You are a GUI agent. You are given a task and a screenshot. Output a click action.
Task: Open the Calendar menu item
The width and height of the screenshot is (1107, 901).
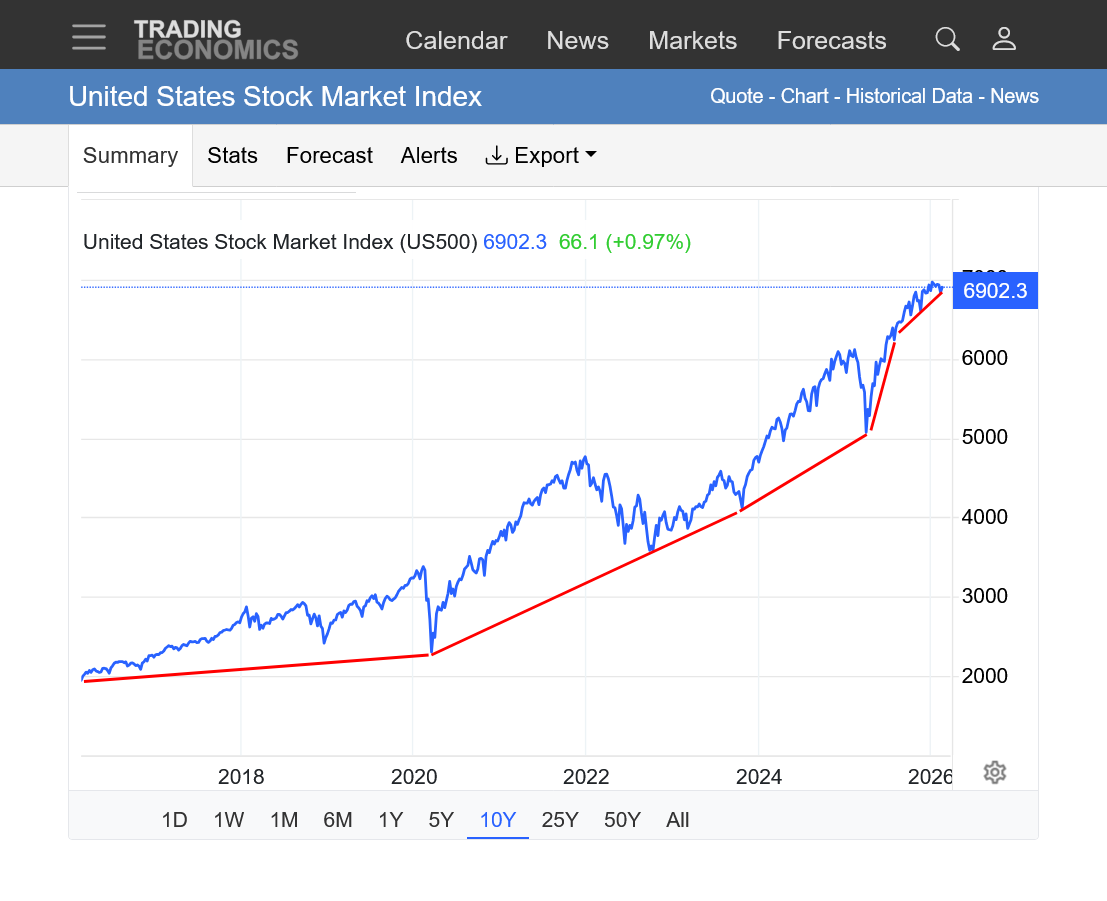tap(456, 41)
